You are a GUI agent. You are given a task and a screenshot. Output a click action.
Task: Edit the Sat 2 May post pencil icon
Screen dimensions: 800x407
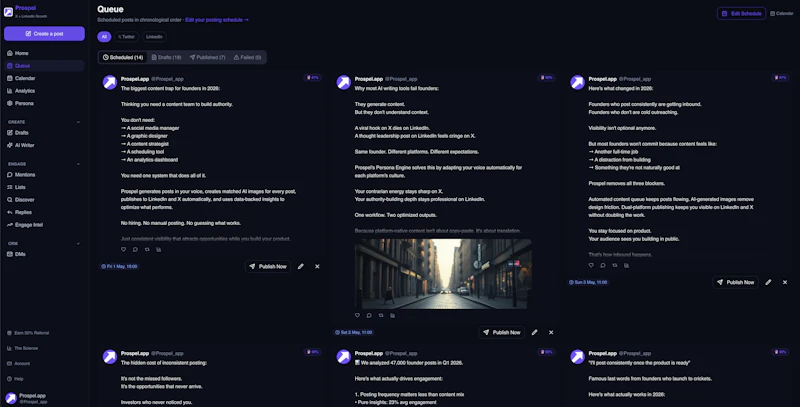click(535, 332)
